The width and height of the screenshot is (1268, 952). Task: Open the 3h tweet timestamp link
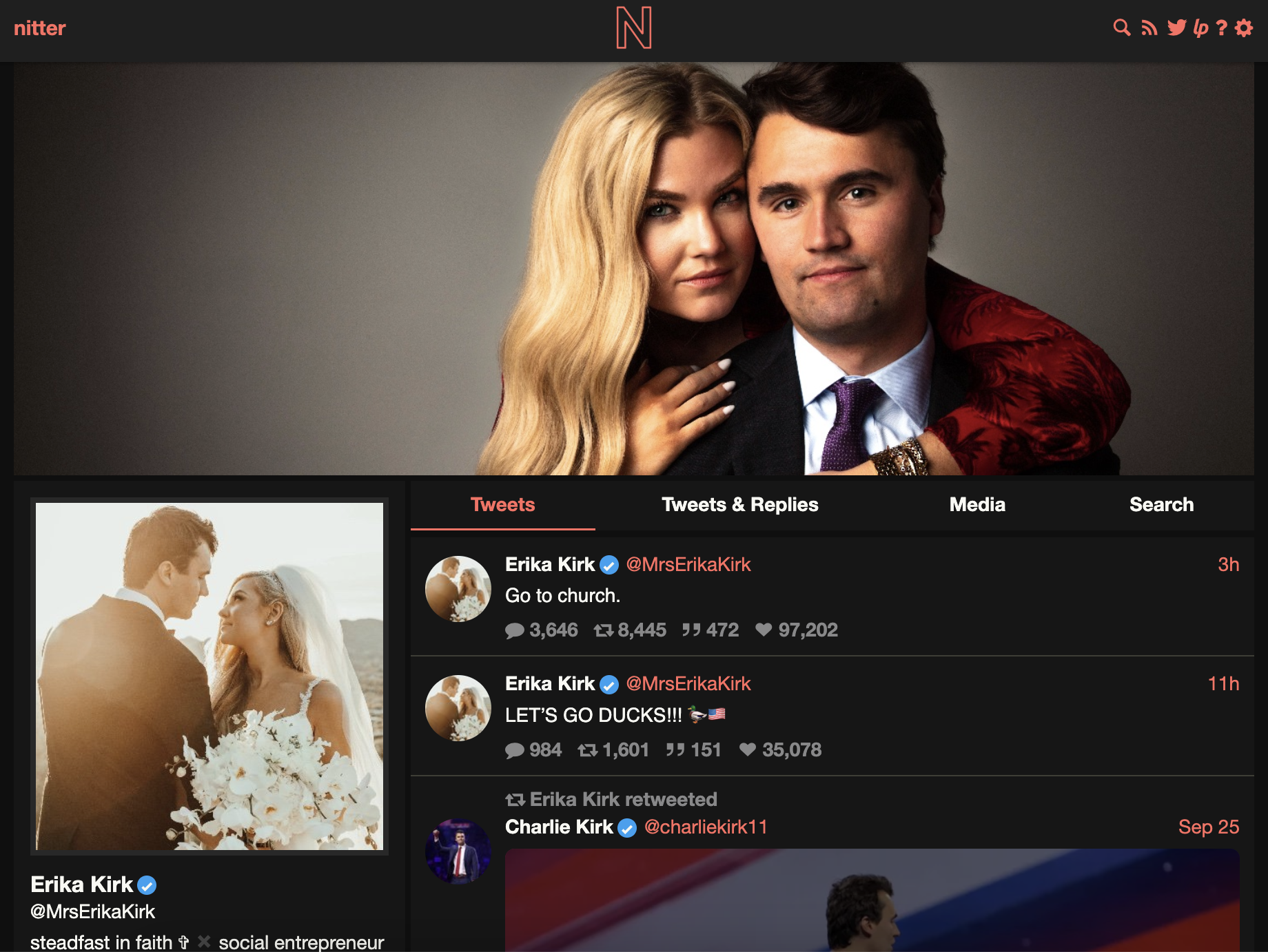(x=1228, y=565)
